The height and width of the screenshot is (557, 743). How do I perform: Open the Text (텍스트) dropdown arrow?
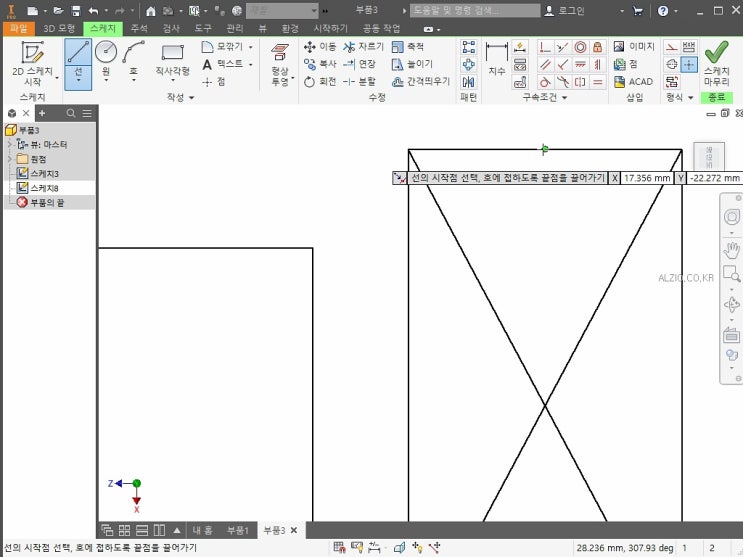point(250,64)
